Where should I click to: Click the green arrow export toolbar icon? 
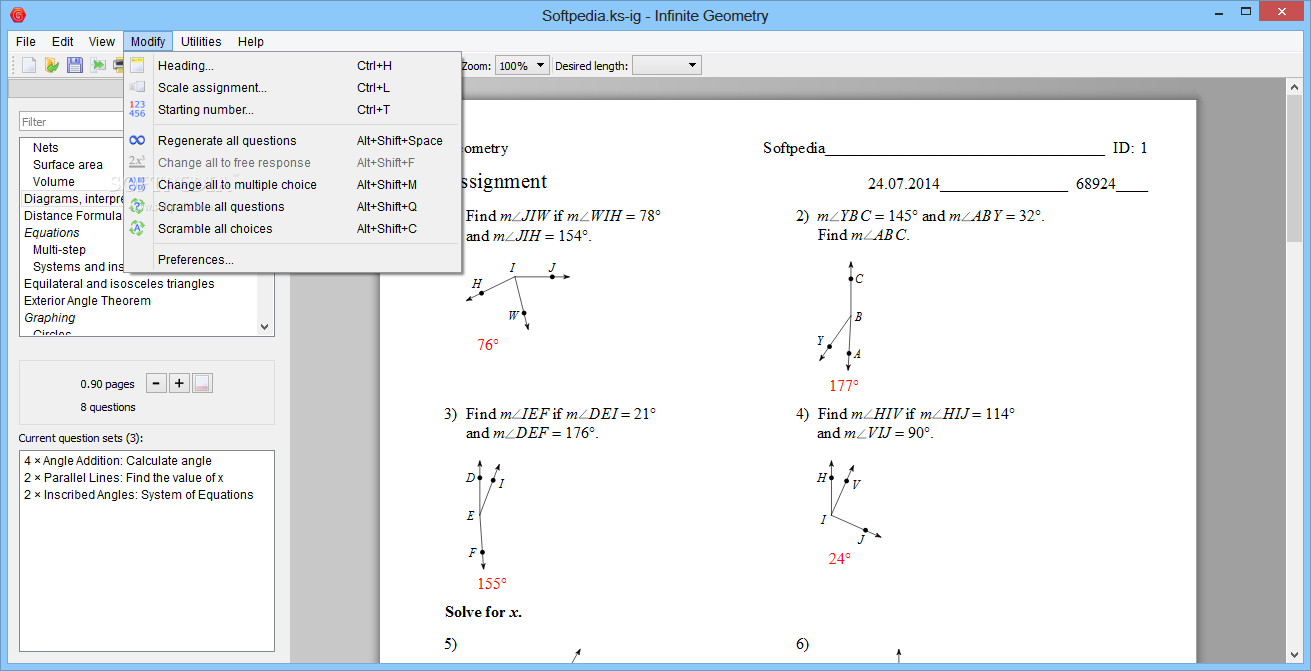98,65
